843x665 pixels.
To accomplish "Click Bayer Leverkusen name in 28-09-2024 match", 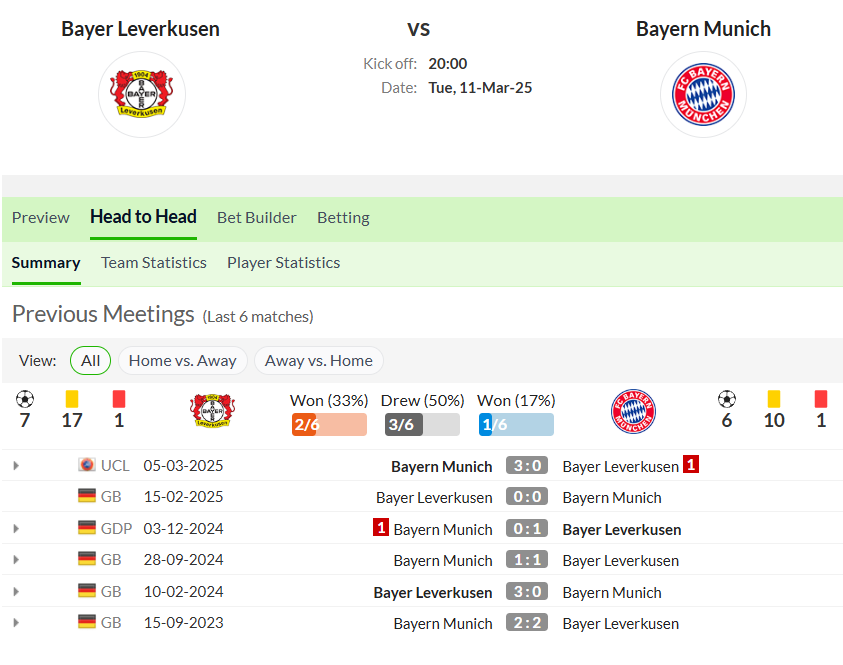I will tap(620, 561).
